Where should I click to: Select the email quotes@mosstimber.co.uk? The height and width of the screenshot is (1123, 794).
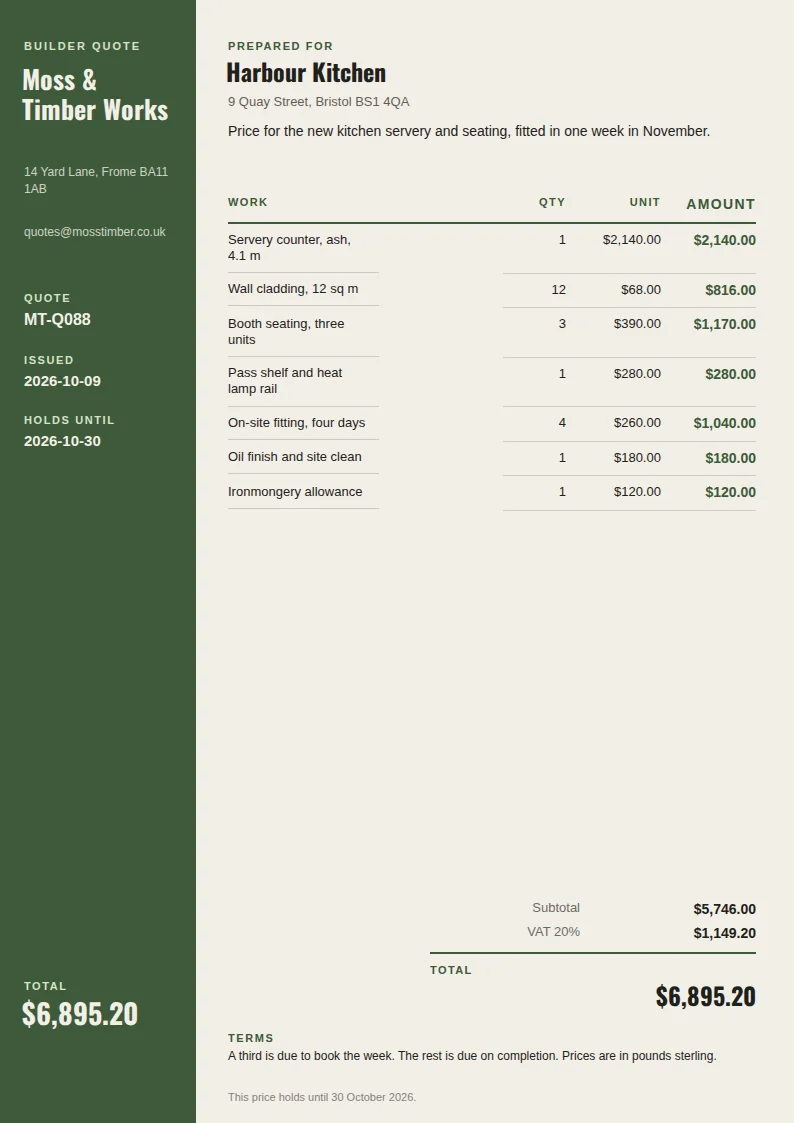tap(95, 232)
